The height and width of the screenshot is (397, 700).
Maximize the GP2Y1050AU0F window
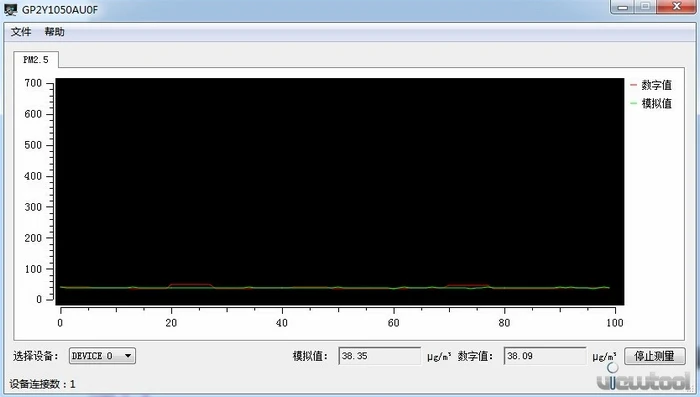click(x=646, y=7)
